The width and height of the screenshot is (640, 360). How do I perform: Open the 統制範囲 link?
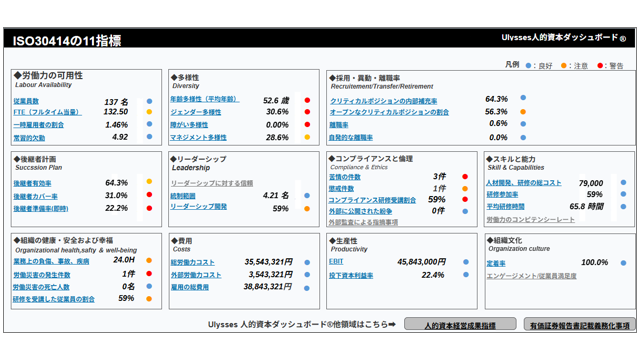(x=183, y=196)
